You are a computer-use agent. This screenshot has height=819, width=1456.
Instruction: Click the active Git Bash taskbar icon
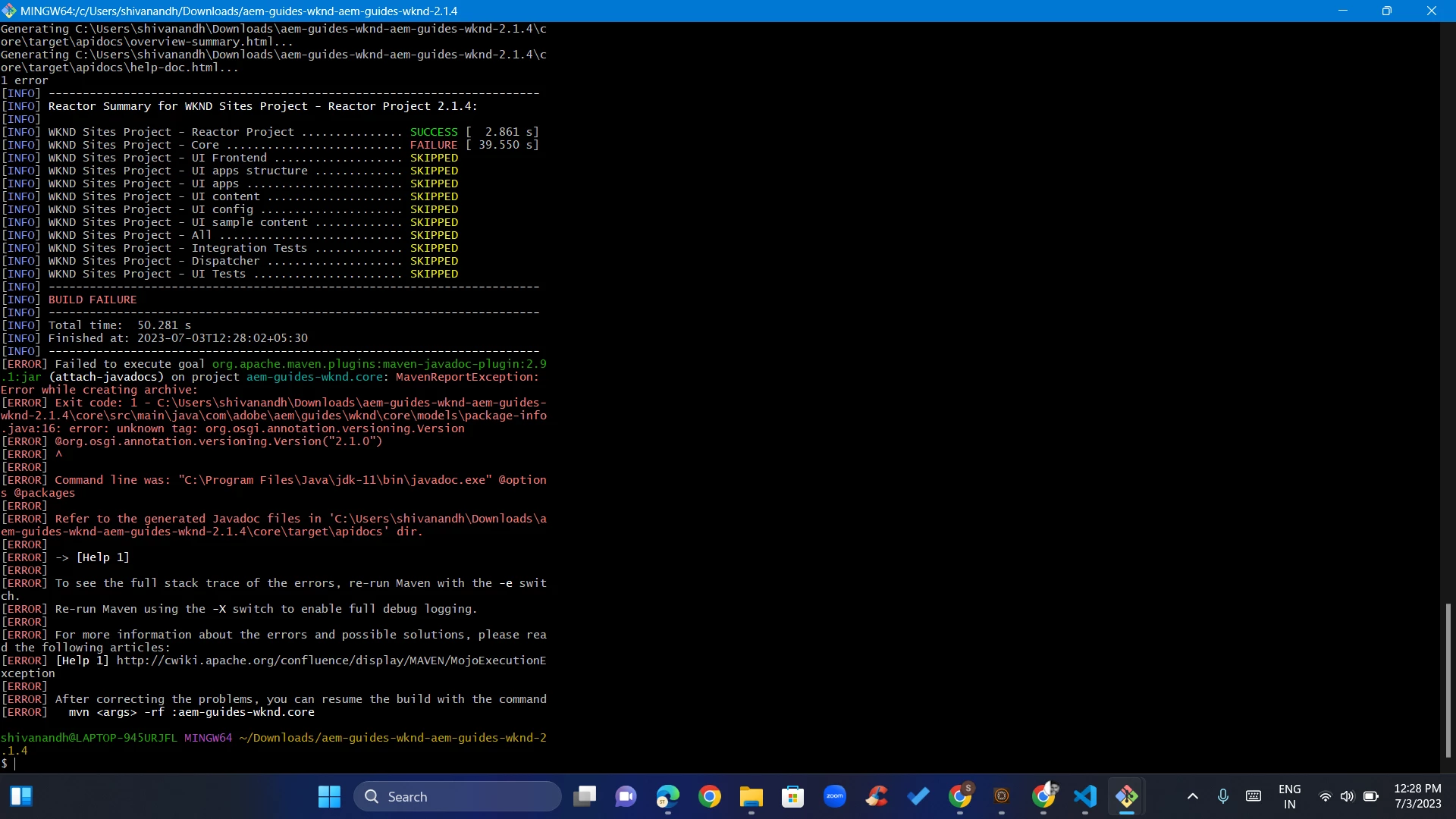[x=1127, y=796]
